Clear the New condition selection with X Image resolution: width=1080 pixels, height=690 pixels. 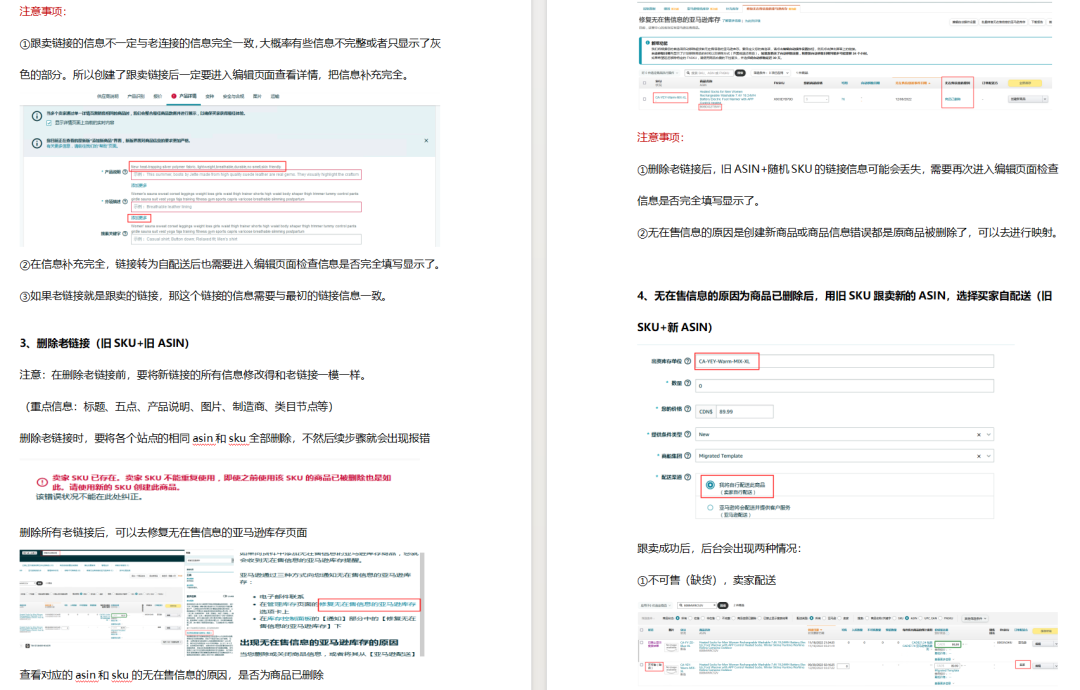(x=976, y=435)
